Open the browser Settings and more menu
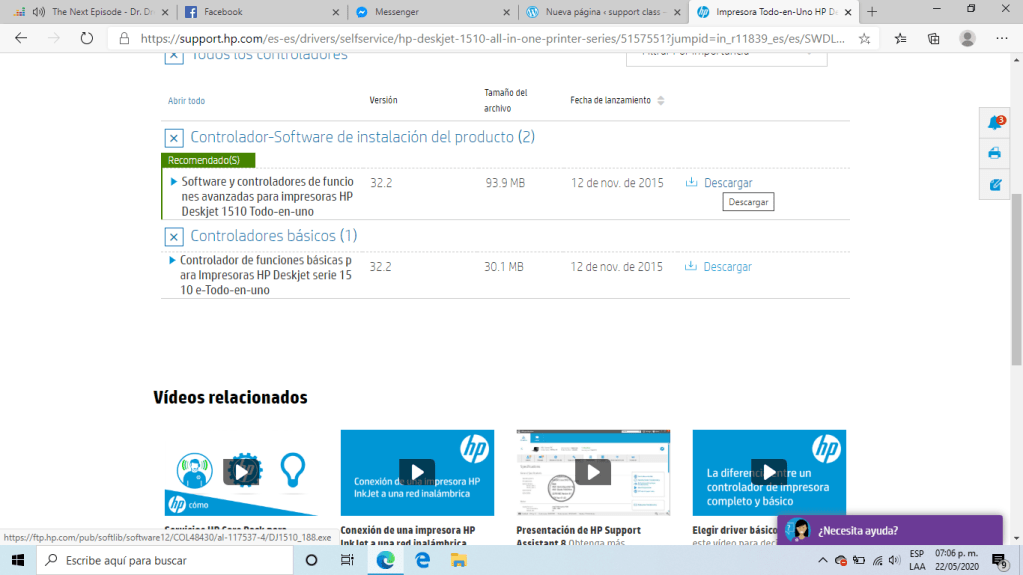Screen dimensions: 1023x575 tap(1002, 39)
